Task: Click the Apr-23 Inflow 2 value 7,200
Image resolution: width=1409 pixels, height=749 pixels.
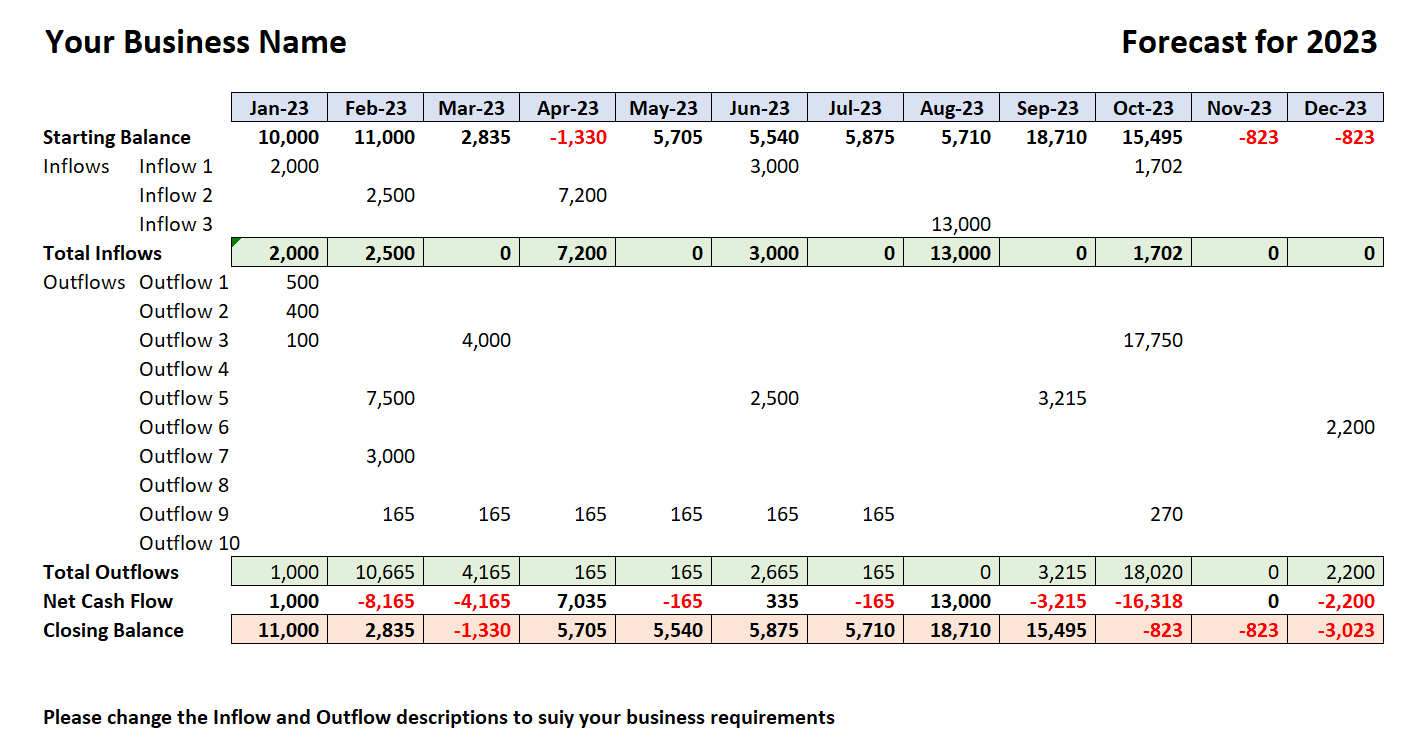Action: click(582, 195)
